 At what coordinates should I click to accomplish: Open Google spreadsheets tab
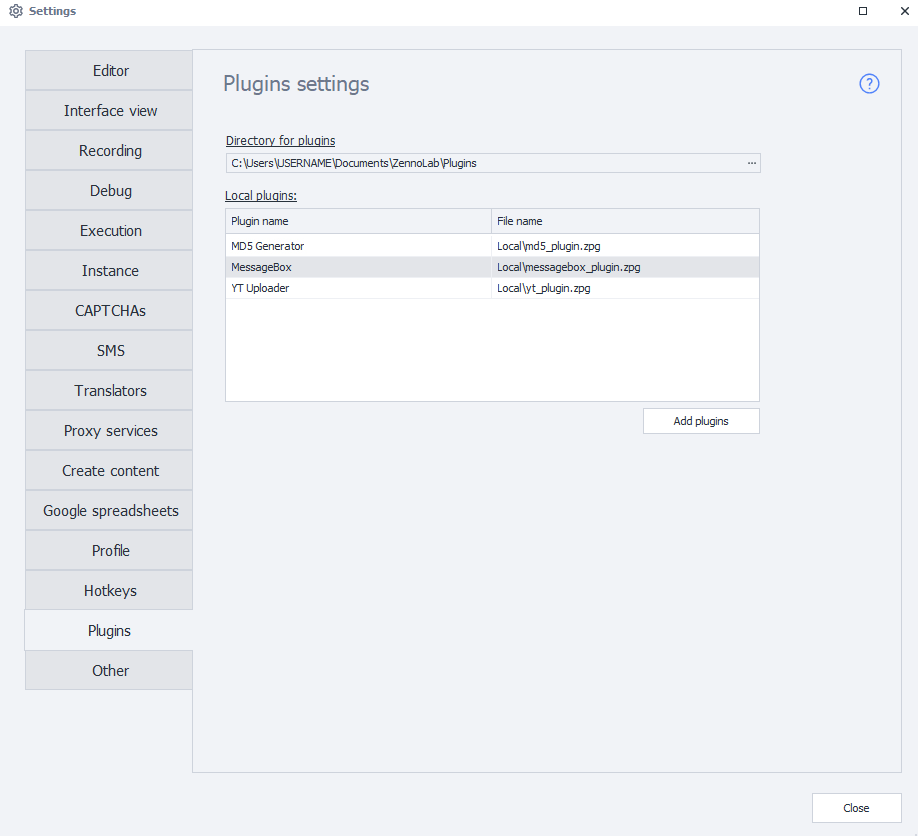pyautogui.click(x=110, y=511)
